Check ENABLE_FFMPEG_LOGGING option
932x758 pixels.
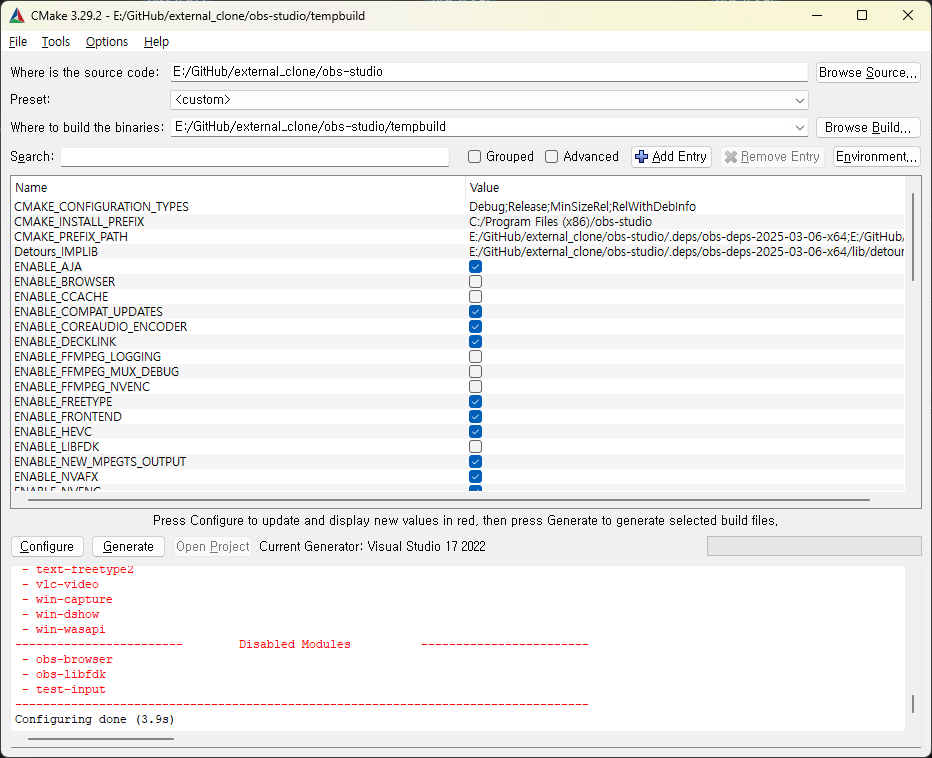click(476, 356)
